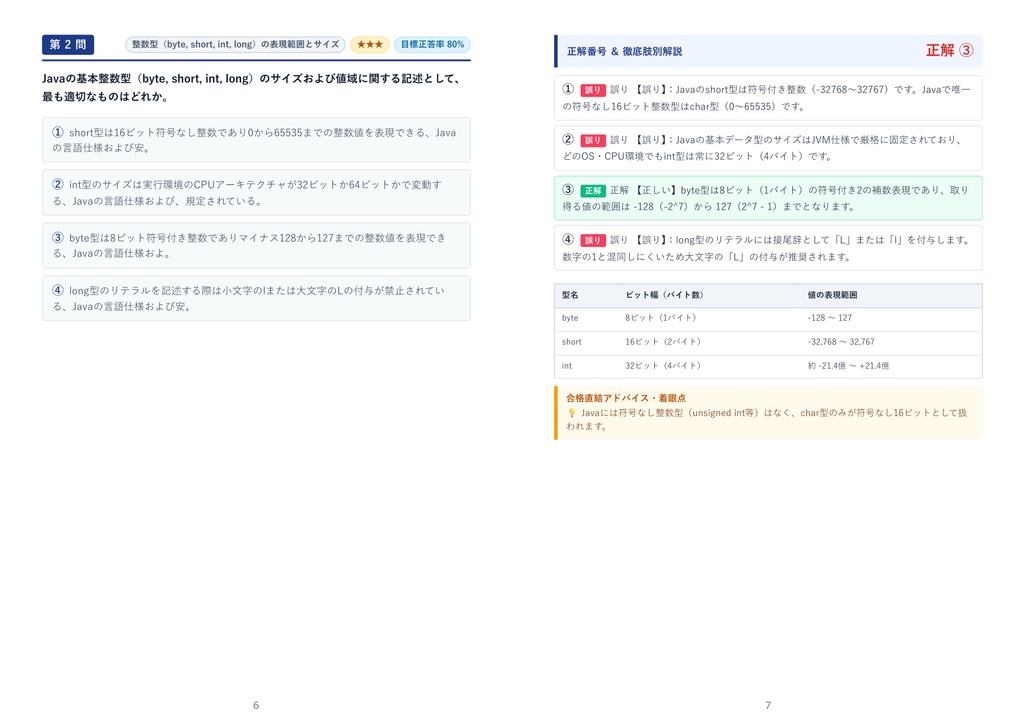Image resolution: width=1024 pixels, height=727 pixels.
Task: Click the 第 2 問 question badge
Action: point(68,44)
